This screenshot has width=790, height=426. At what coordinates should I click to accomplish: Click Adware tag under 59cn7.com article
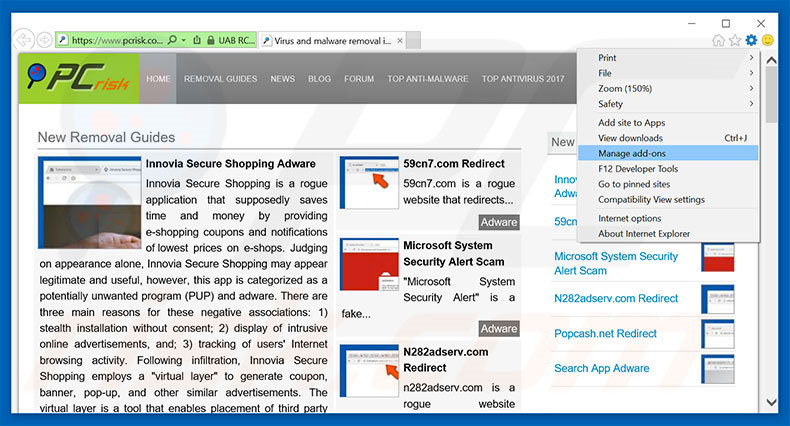pos(499,222)
